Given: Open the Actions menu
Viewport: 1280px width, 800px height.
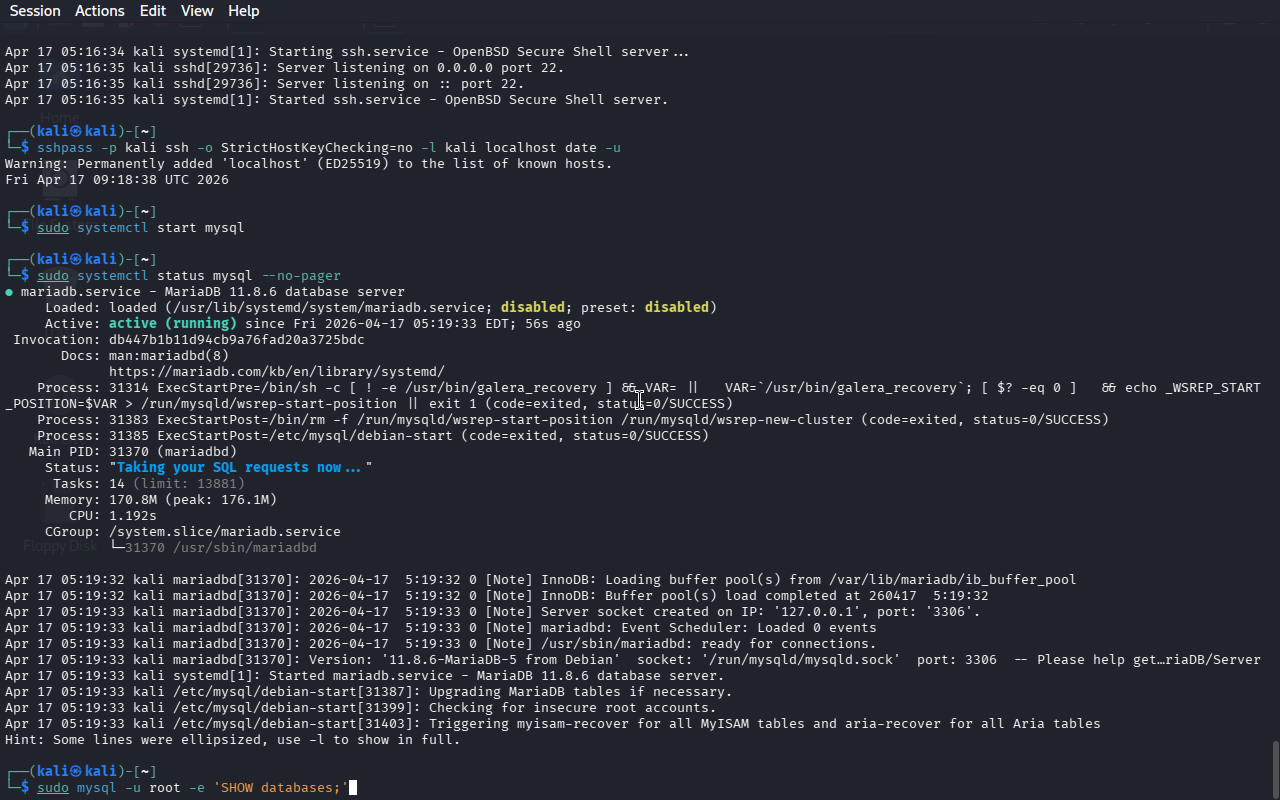Looking at the screenshot, I should coord(100,11).
